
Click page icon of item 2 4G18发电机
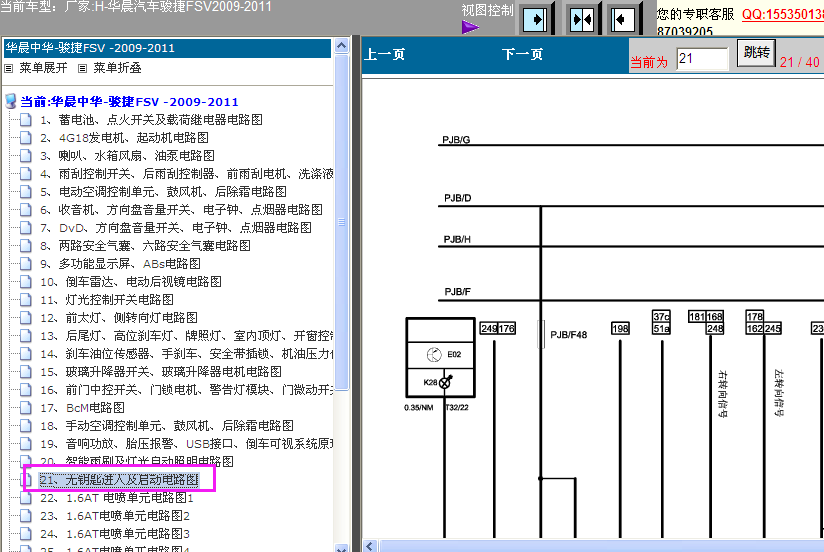pos(25,138)
